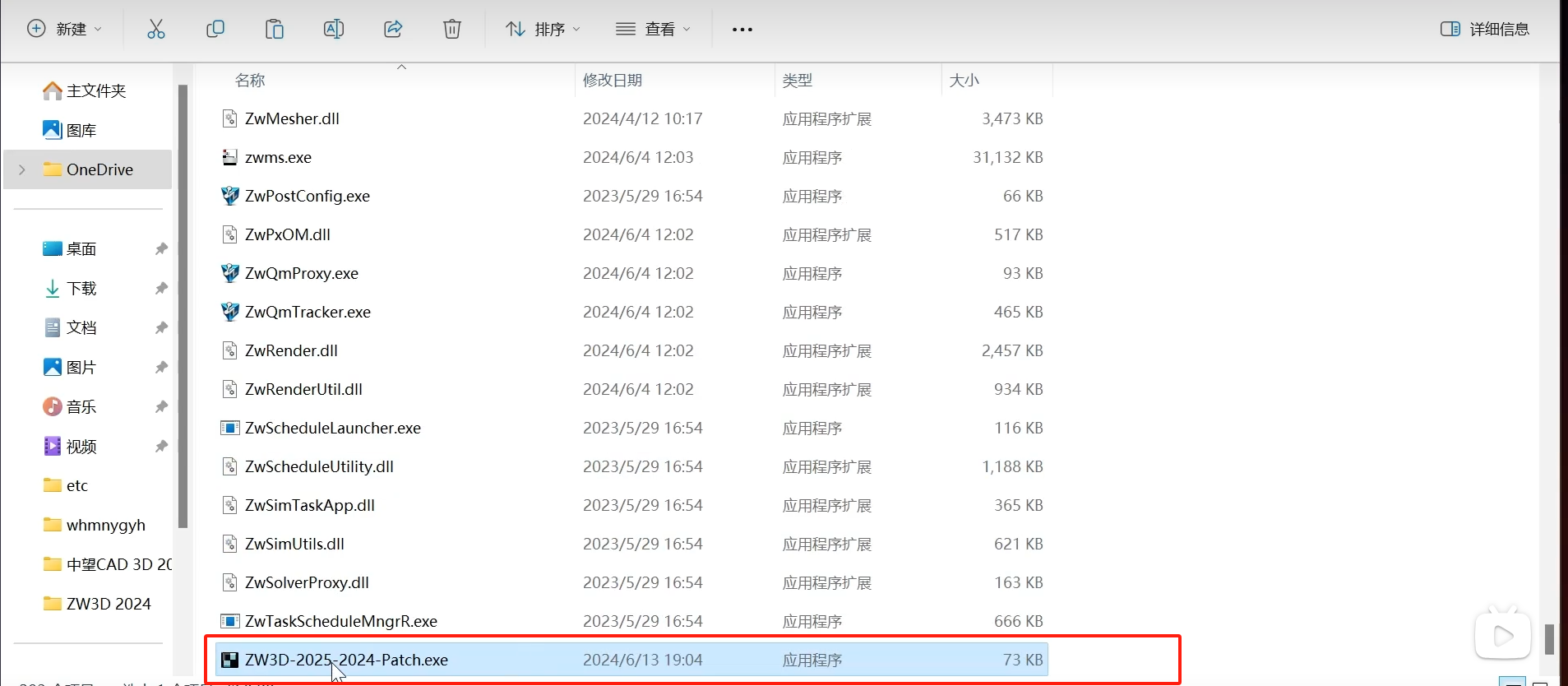Open the three-dot more options menu
This screenshot has width=1568, height=686.
(742, 30)
